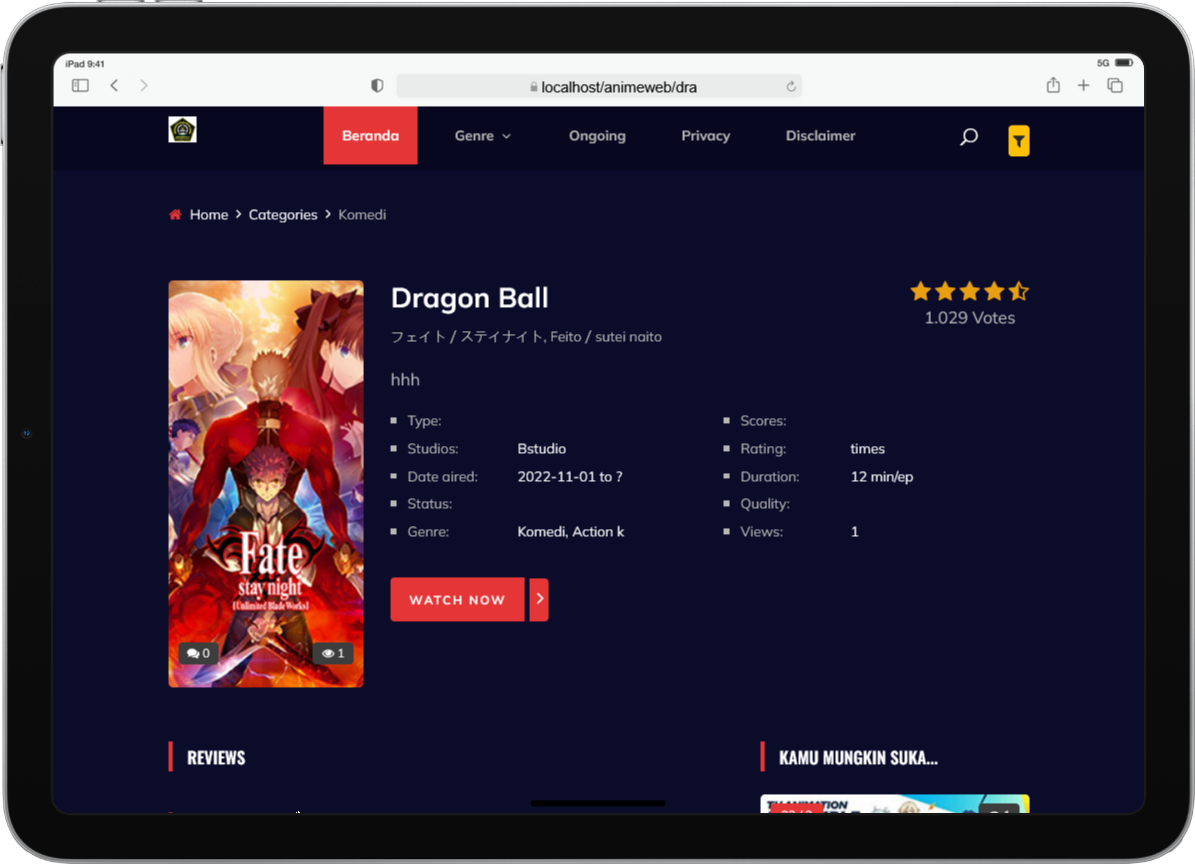Open the Privacy page link

click(x=705, y=136)
